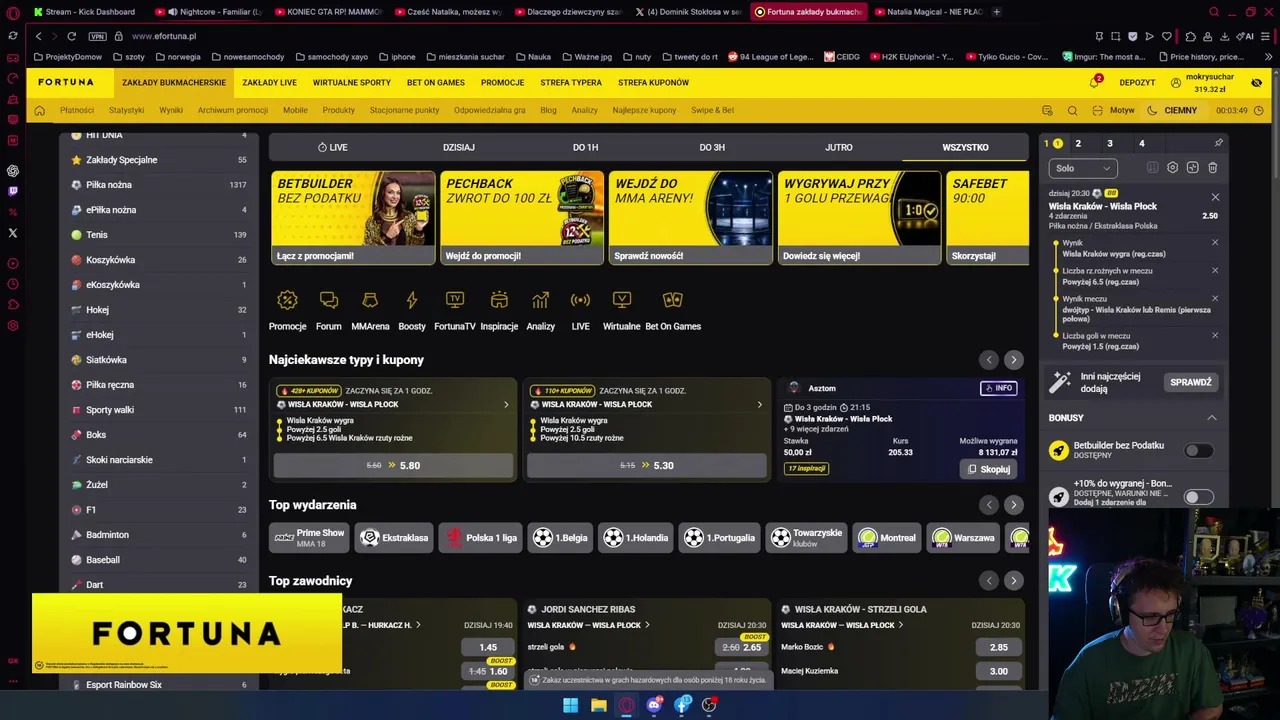Open betslip settings gear icon
The image size is (1280, 720).
click(x=1173, y=168)
